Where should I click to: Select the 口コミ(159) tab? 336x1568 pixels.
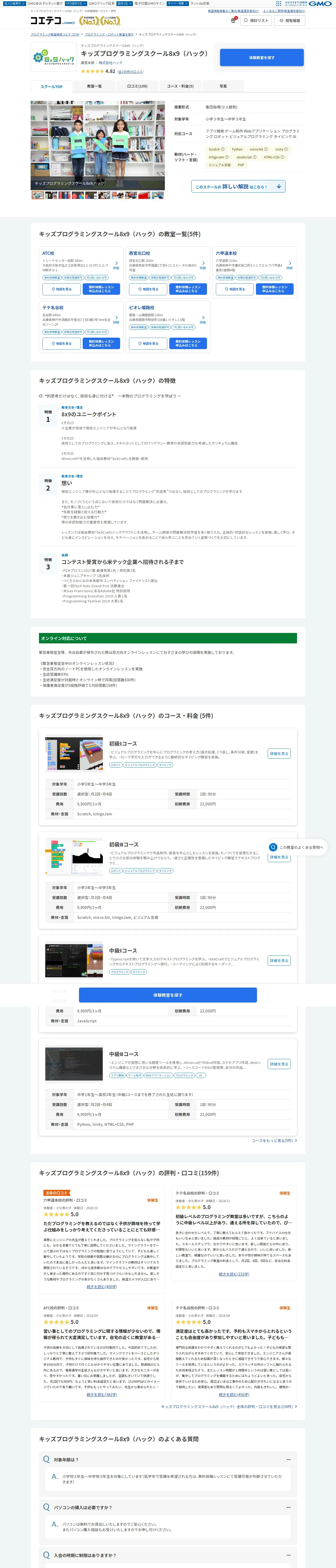[x=137, y=87]
